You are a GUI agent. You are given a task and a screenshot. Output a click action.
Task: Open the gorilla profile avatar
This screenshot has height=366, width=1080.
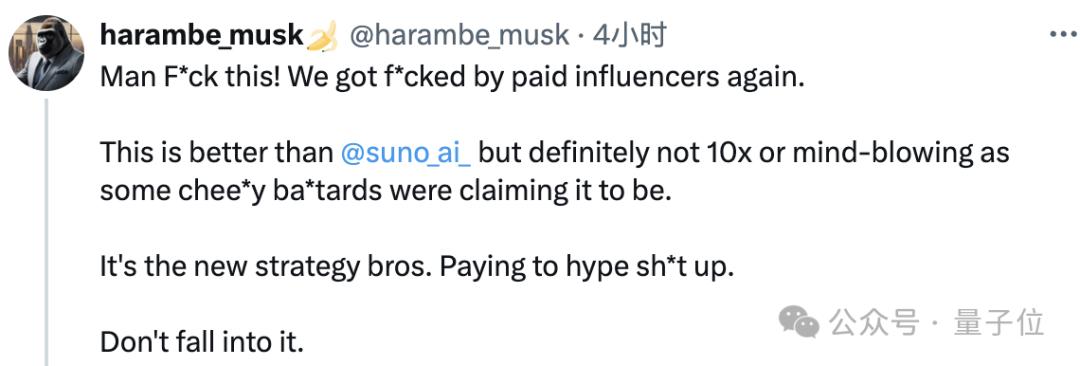pos(47,52)
